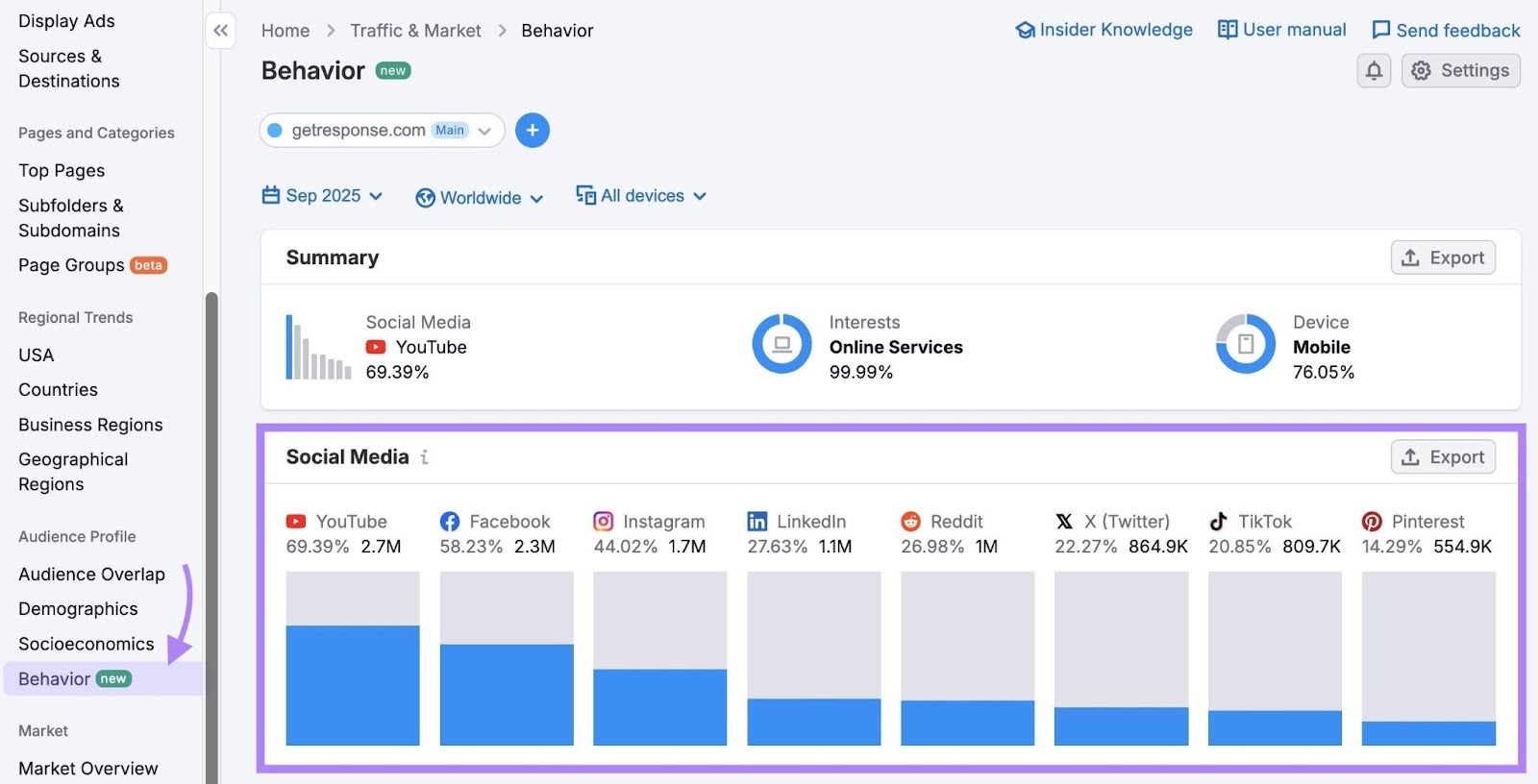Click the Interests donut chart icon

click(781, 344)
